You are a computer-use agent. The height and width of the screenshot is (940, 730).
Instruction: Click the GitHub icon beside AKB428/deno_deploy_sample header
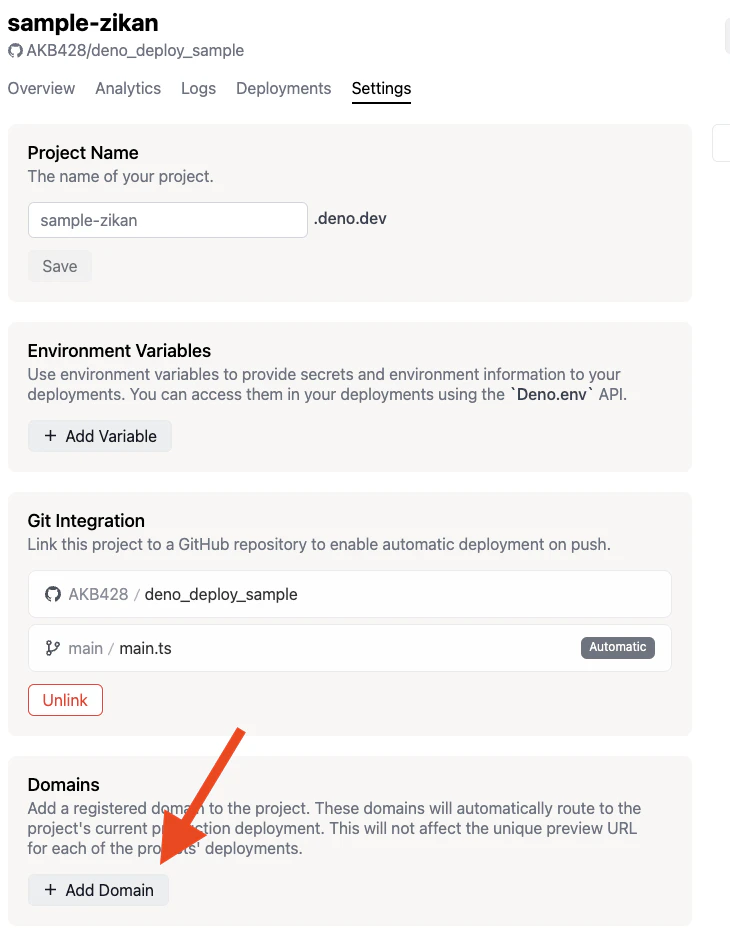15,50
